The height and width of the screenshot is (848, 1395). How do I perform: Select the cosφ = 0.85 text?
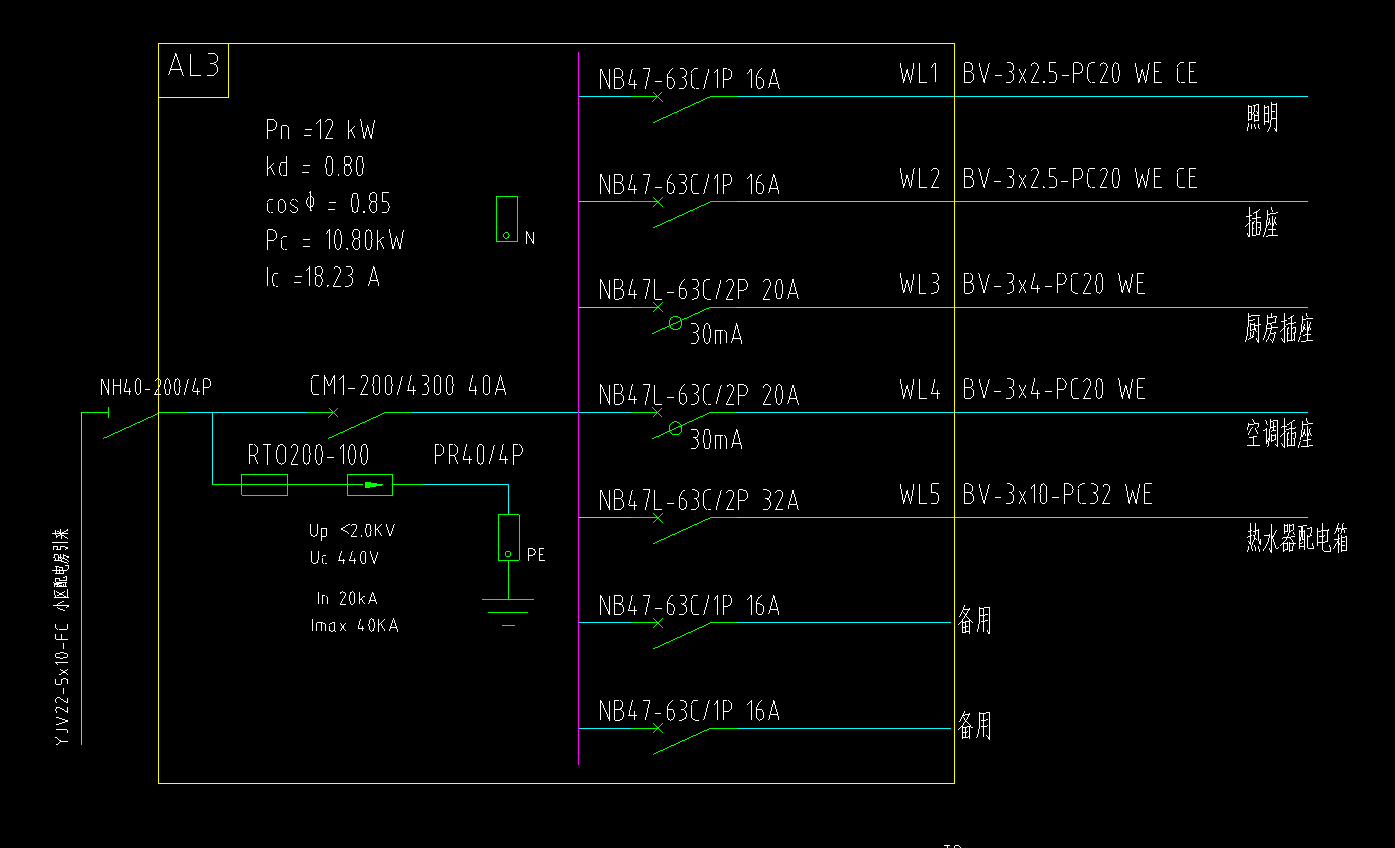click(328, 204)
